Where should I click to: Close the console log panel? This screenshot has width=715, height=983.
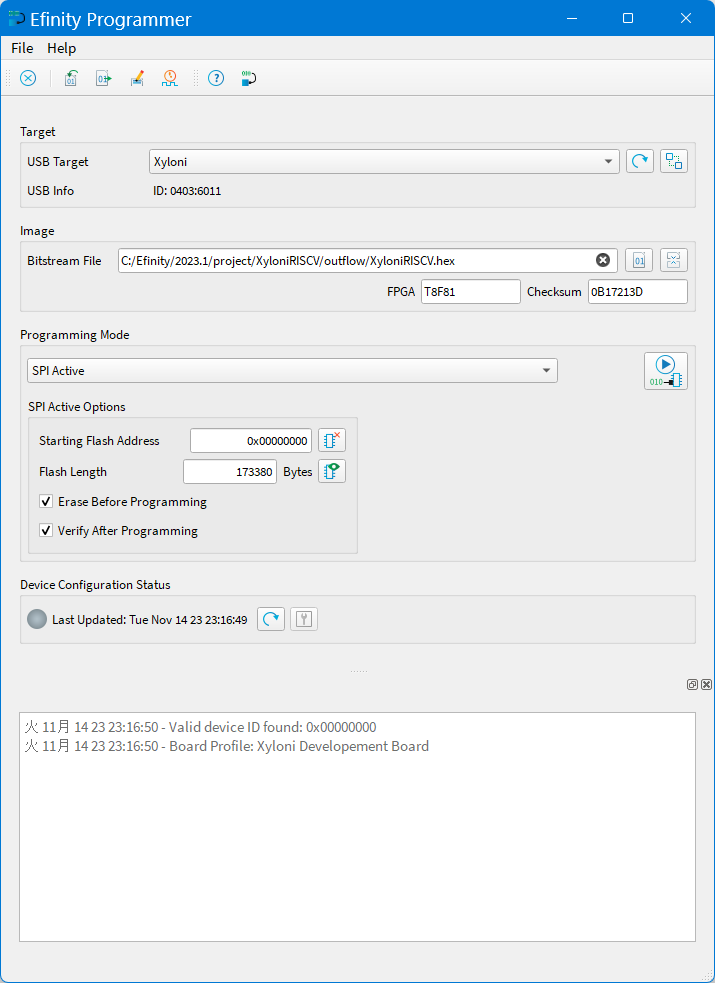coord(706,685)
